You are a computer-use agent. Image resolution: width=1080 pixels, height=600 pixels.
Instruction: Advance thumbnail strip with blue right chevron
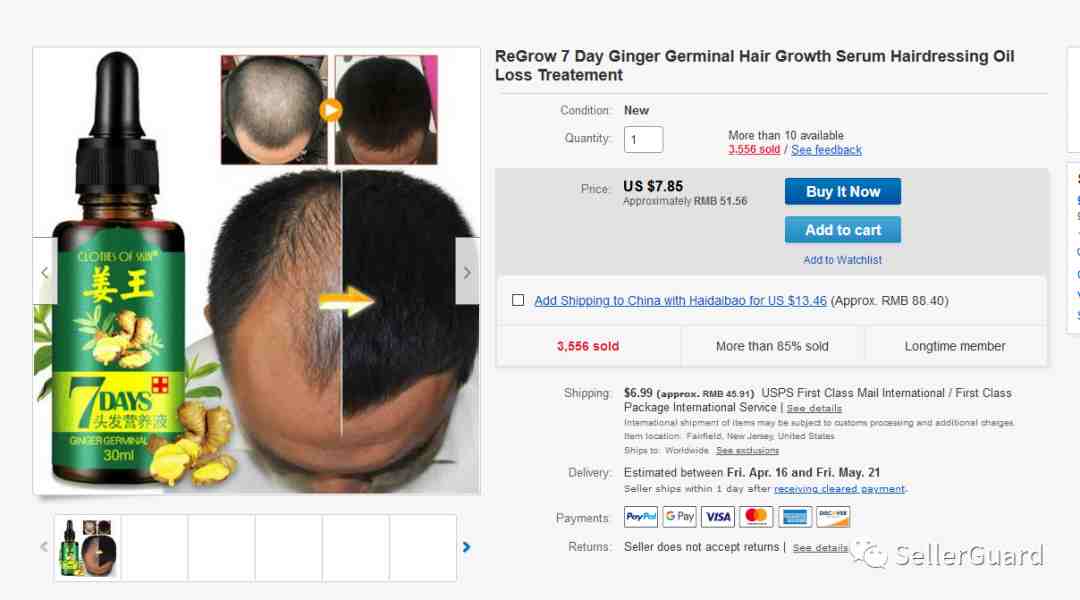[x=466, y=547]
